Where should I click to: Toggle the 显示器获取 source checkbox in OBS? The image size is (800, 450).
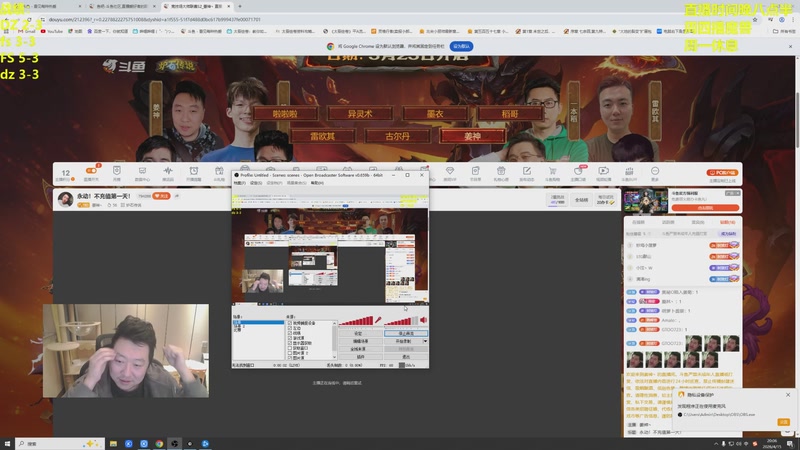coord(290,343)
